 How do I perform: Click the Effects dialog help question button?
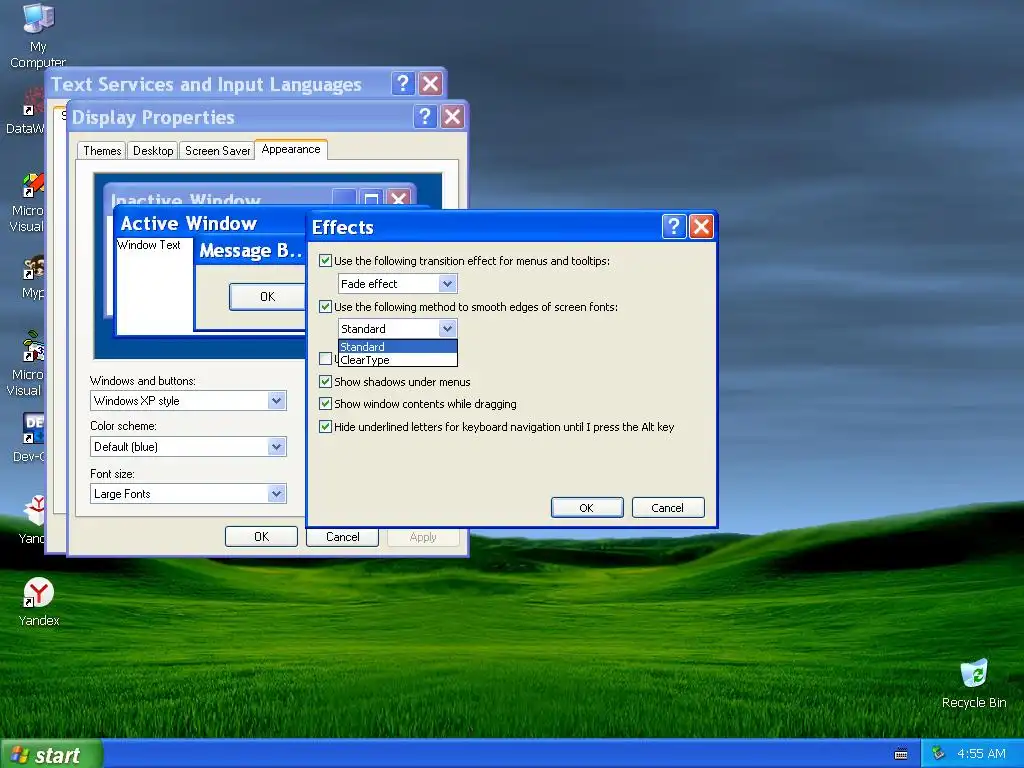coord(674,227)
